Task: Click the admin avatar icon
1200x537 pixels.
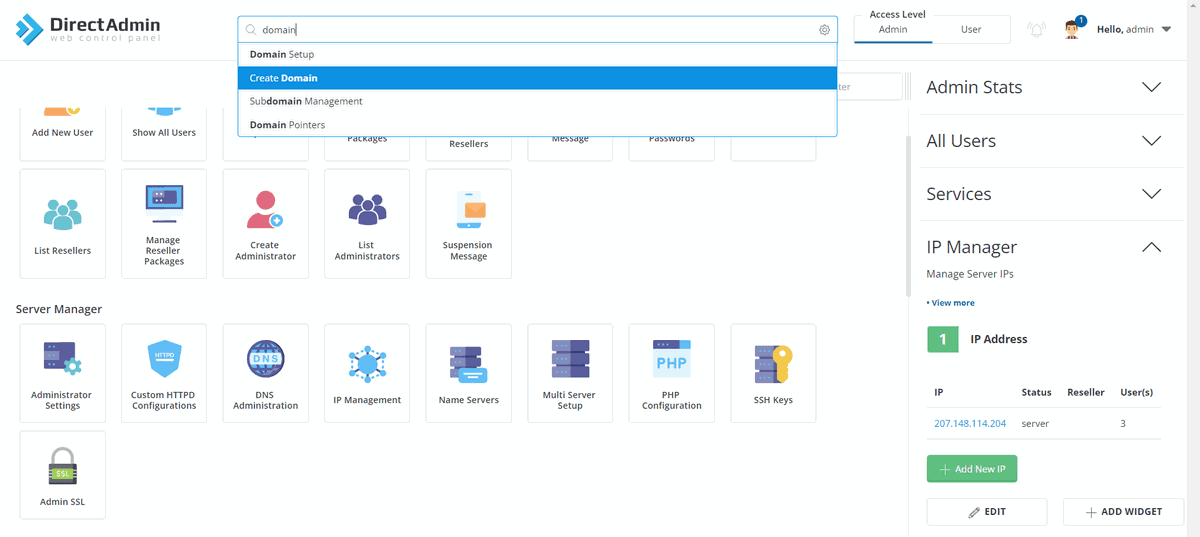Action: coord(1072,29)
